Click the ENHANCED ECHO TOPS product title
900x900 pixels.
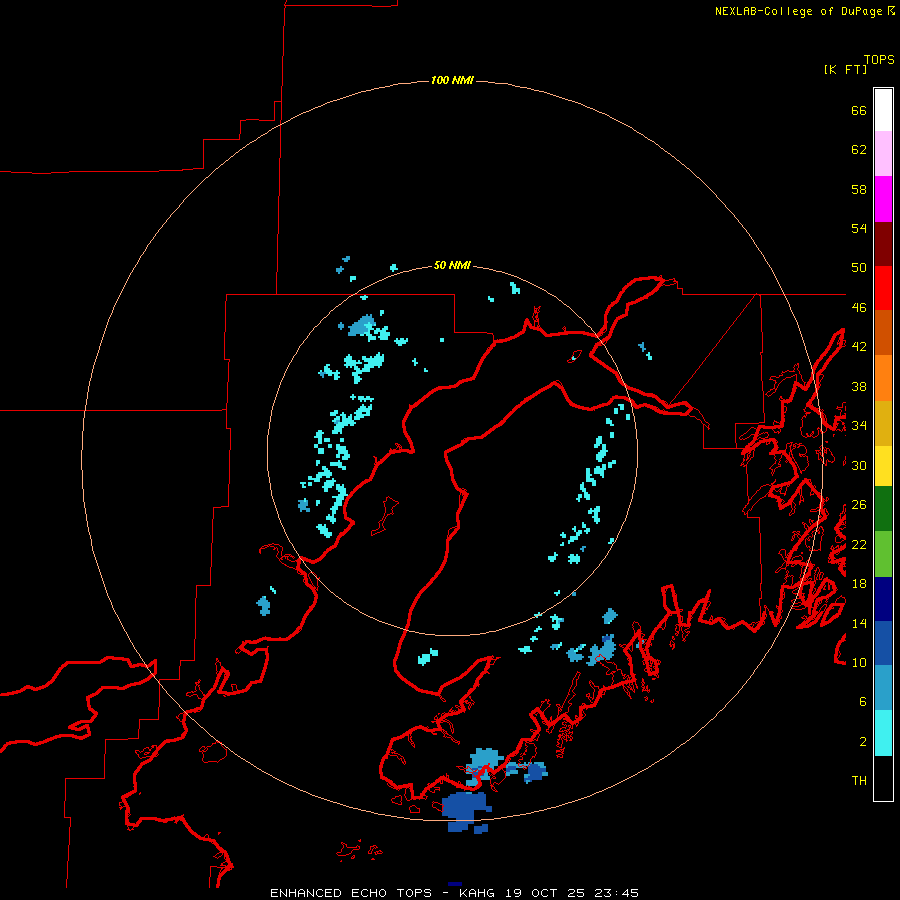(x=351, y=893)
